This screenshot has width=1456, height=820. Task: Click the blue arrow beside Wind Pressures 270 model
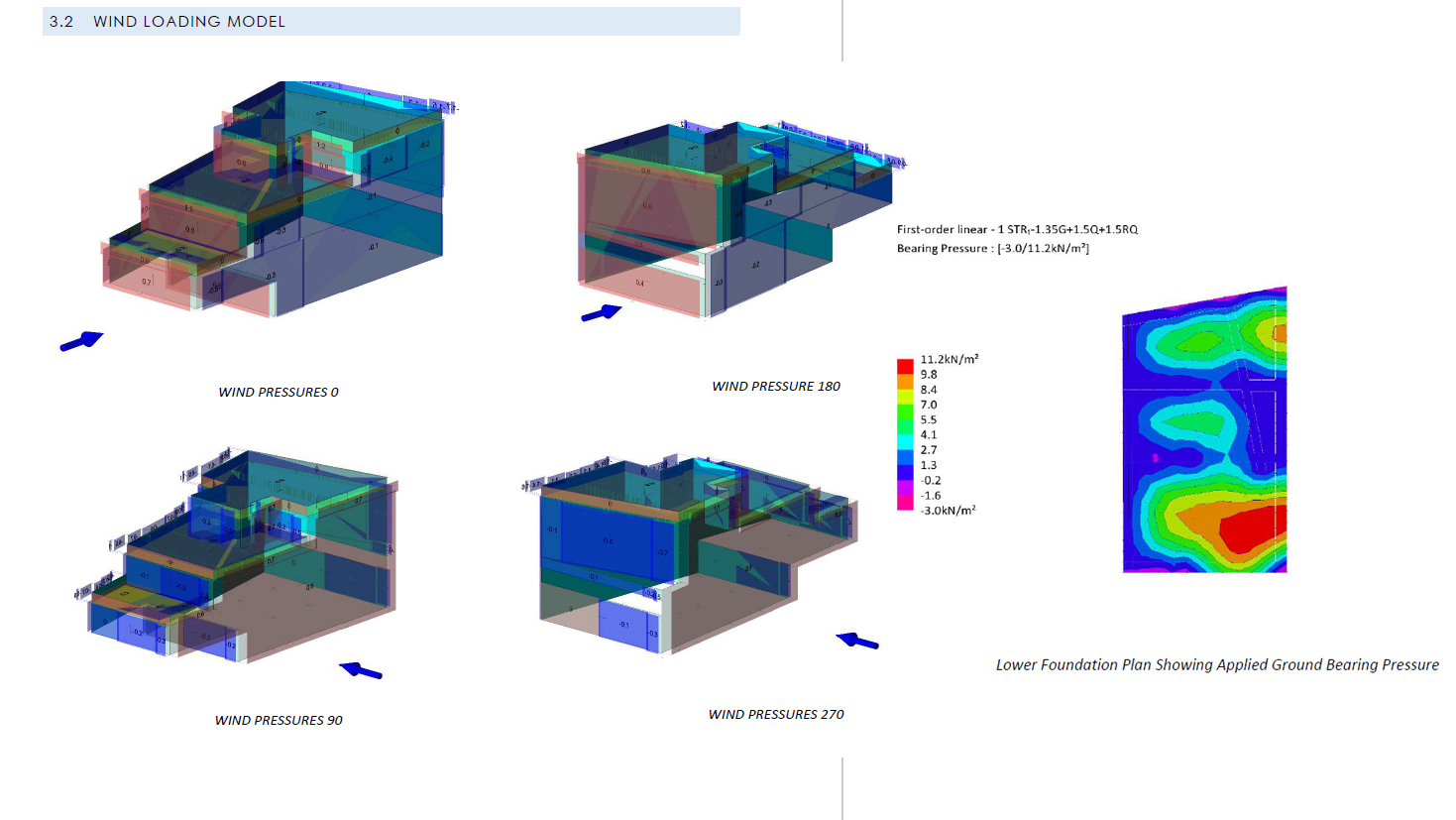click(x=857, y=642)
